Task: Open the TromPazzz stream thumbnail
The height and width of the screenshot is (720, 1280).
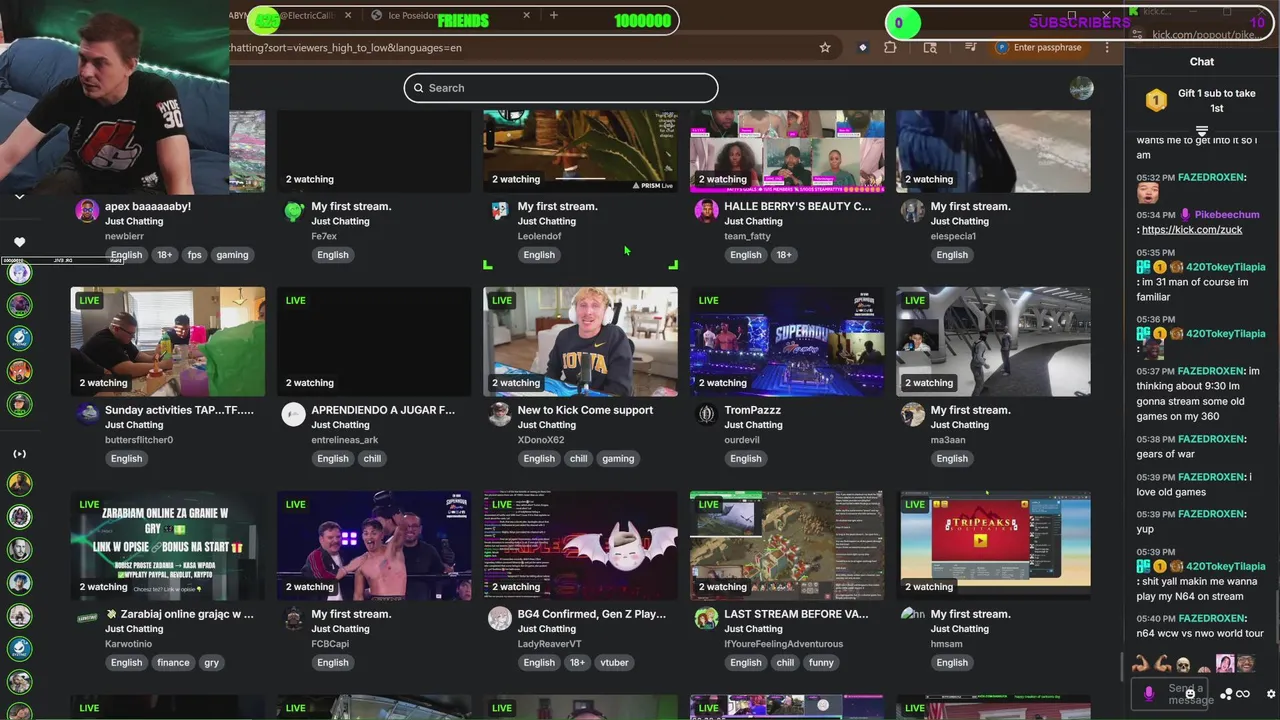Action: coord(787,342)
